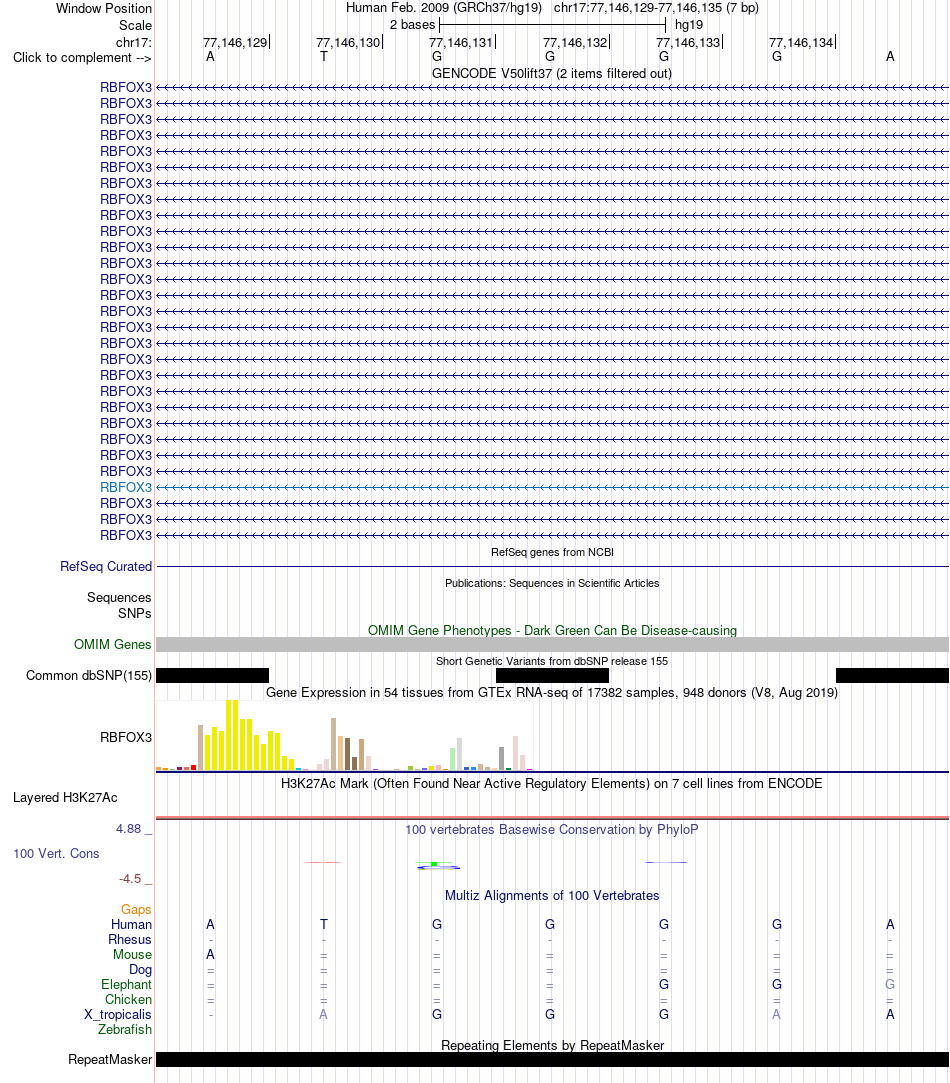
Task: Click the 'Click to complement -->' label
Action: pyautogui.click(x=82, y=57)
